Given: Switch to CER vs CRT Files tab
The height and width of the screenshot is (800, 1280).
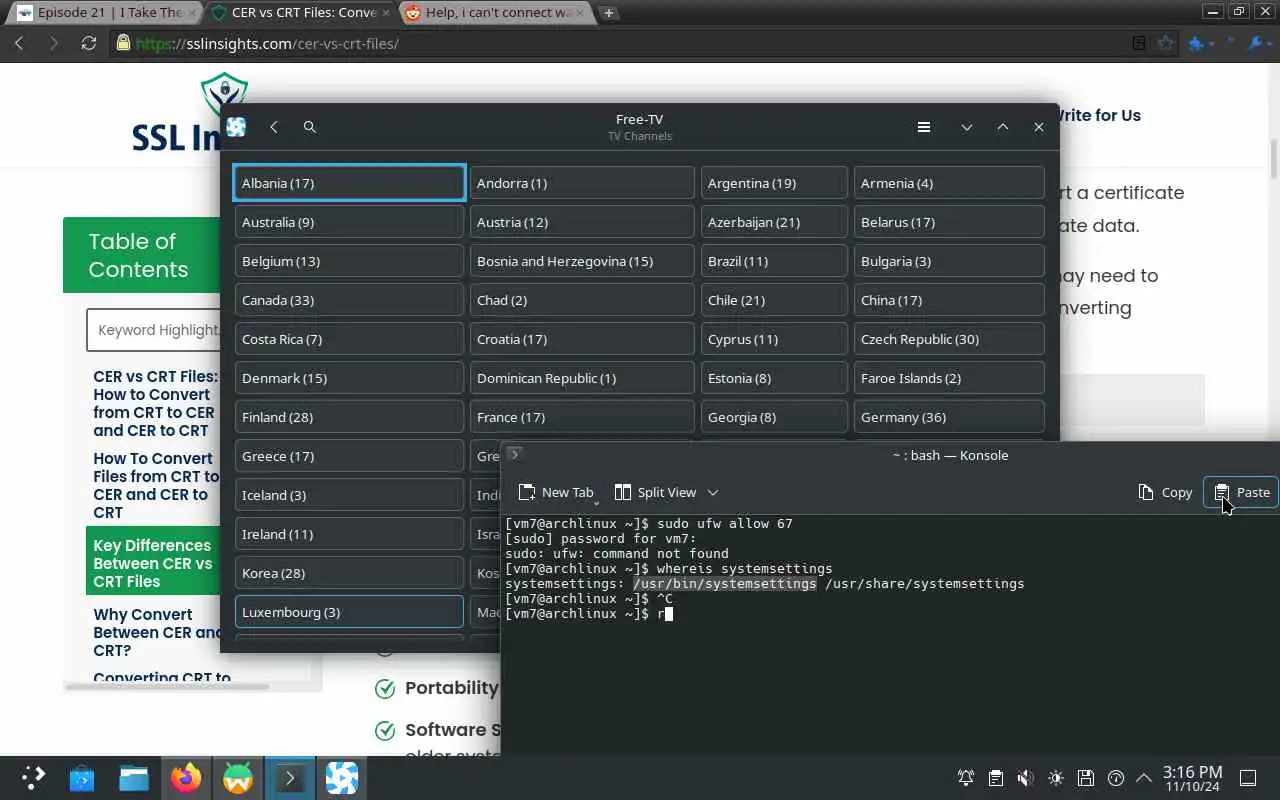Looking at the screenshot, I should tap(300, 13).
